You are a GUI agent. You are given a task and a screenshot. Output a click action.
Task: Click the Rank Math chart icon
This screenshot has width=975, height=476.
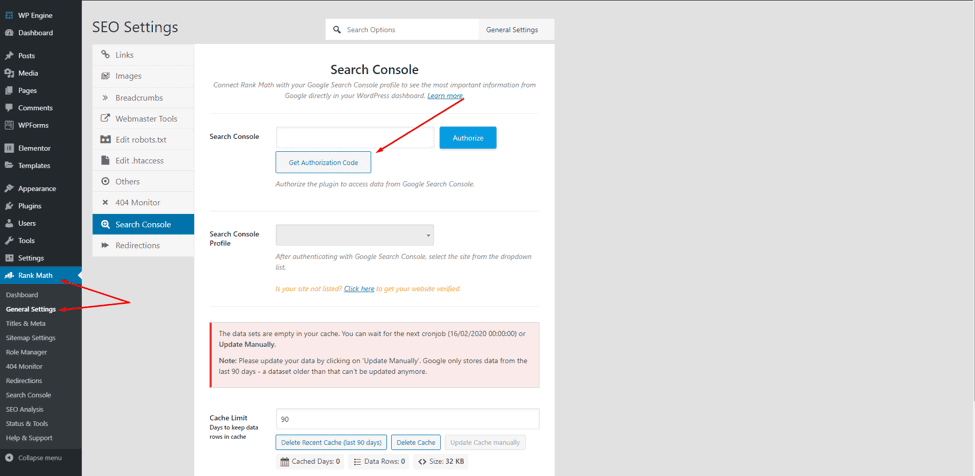[9, 275]
